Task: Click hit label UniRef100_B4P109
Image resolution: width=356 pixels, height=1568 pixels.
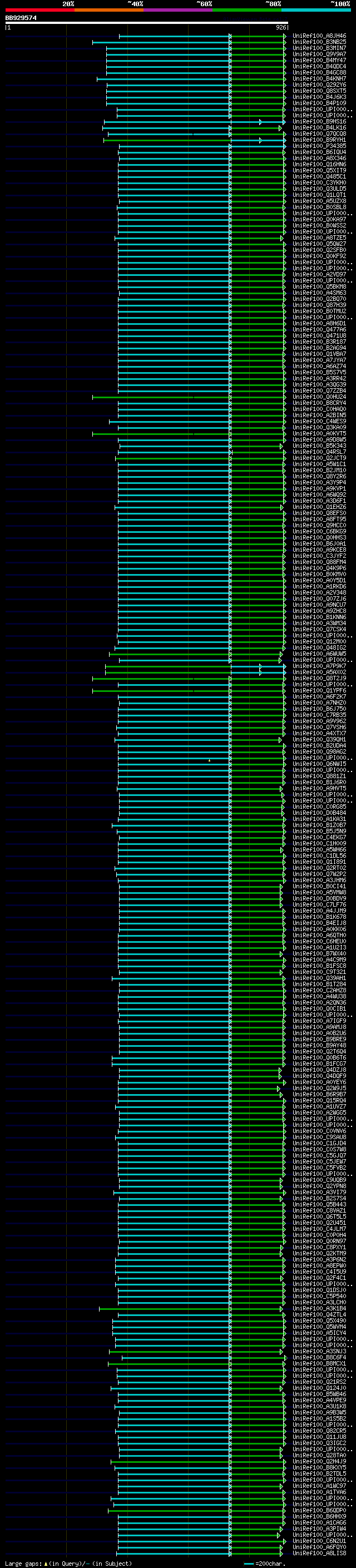Action: pyautogui.click(x=319, y=103)
